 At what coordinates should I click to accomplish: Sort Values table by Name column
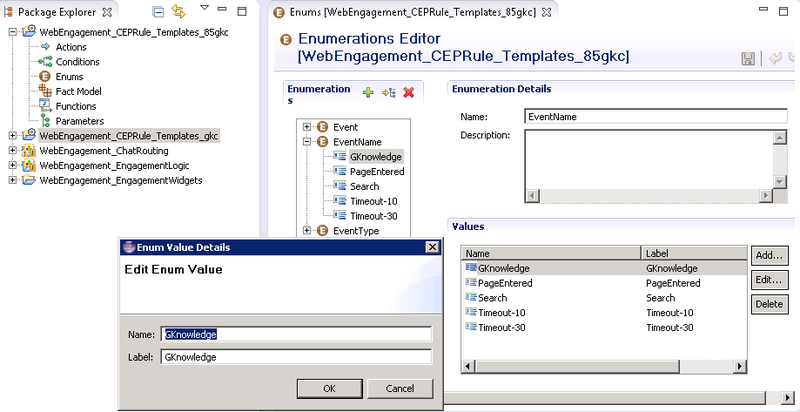coord(551,253)
